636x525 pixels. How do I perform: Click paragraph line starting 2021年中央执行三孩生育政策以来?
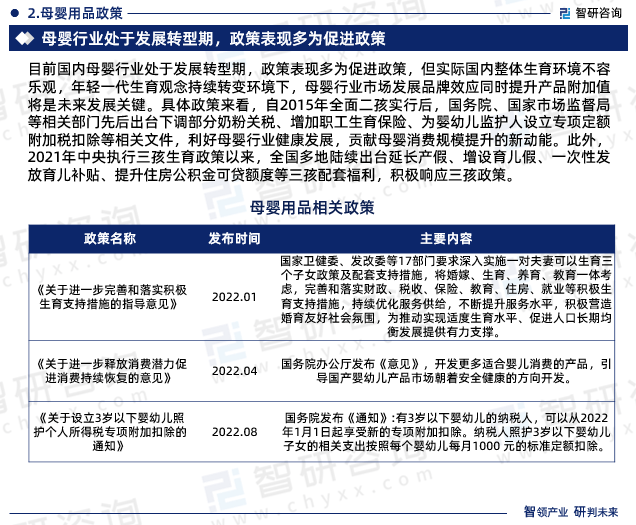click(319, 157)
